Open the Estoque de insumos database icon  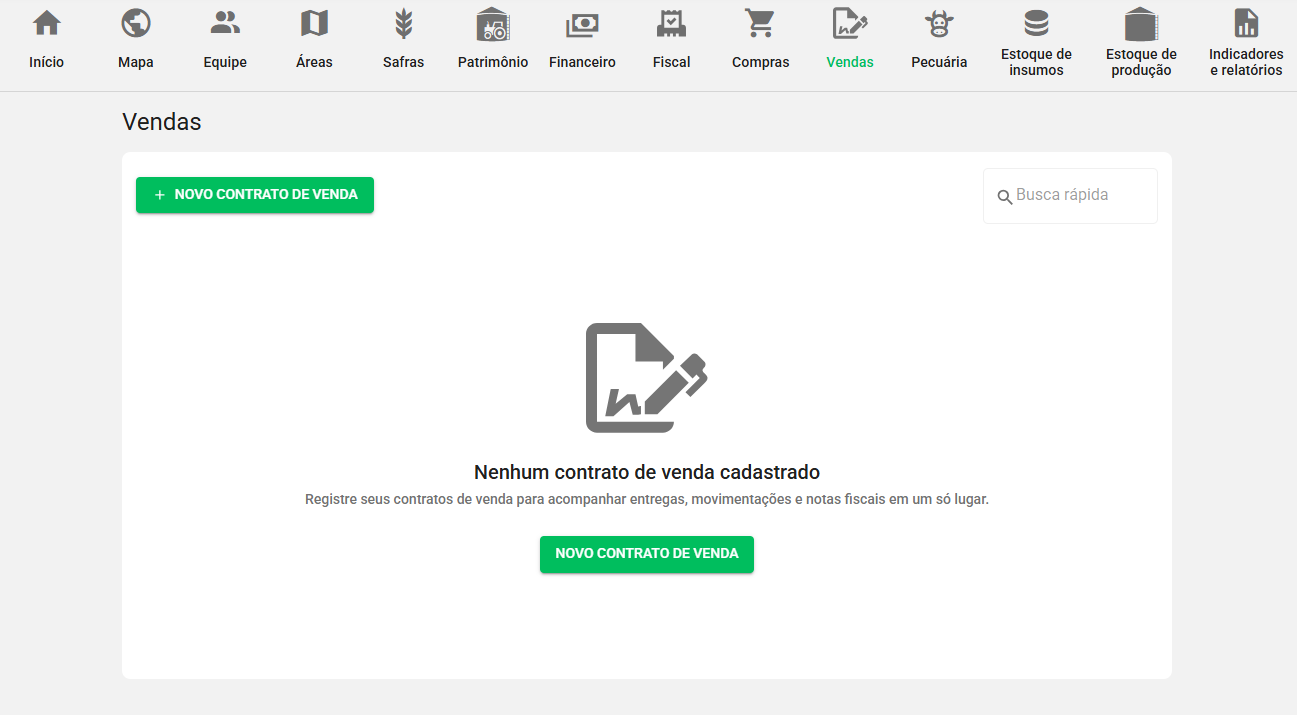pos(1036,23)
